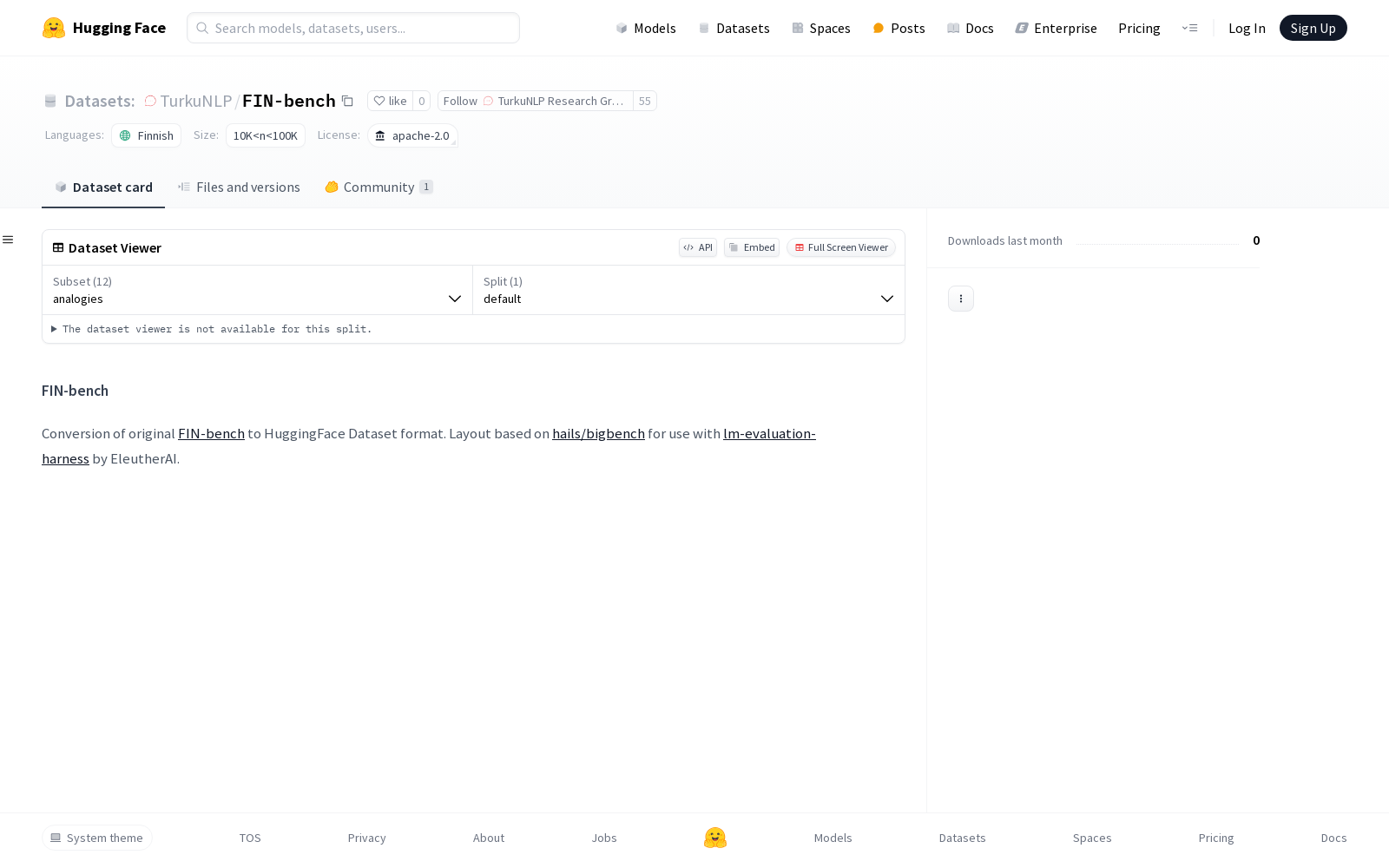Switch to Files and versions tab

[240, 187]
